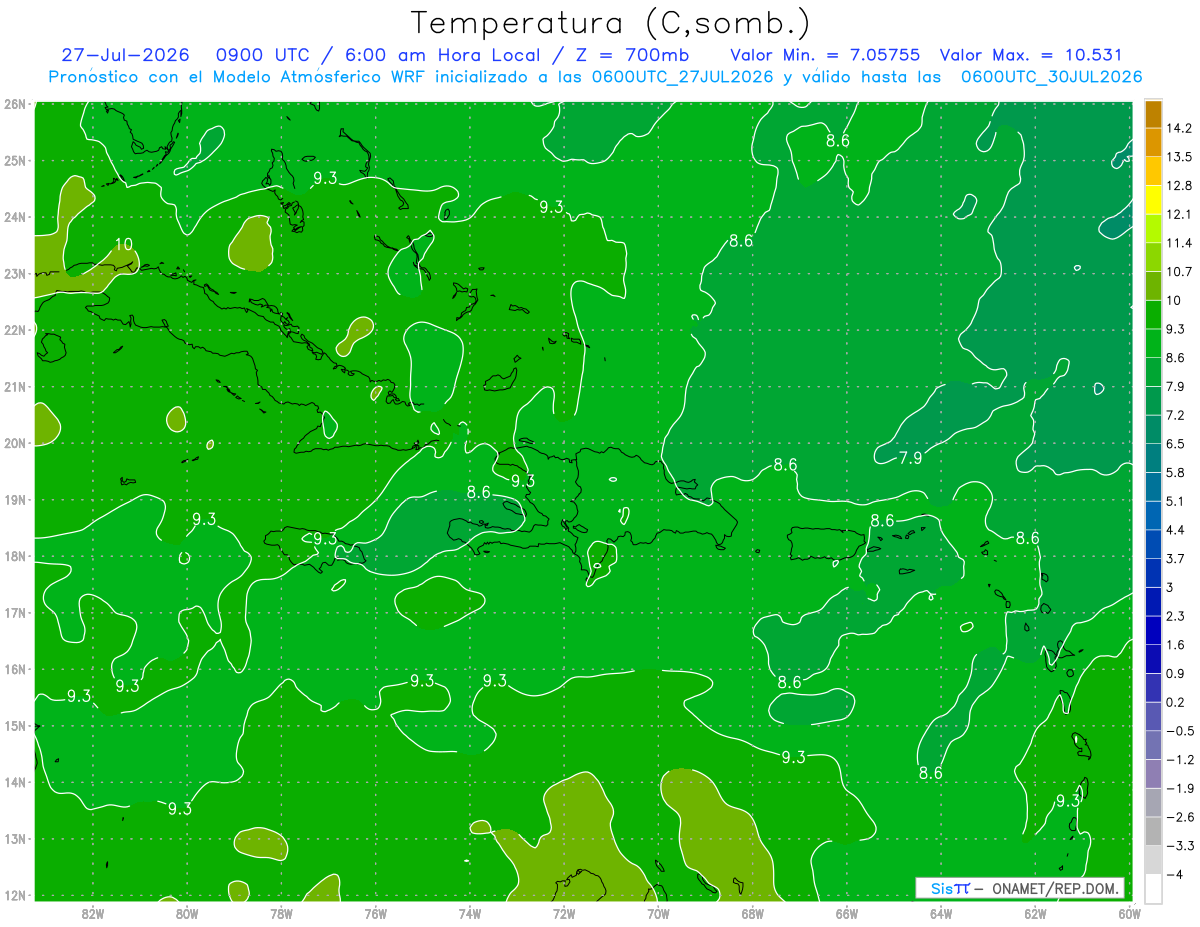Click the 64W longitude axis label

pos(941,913)
